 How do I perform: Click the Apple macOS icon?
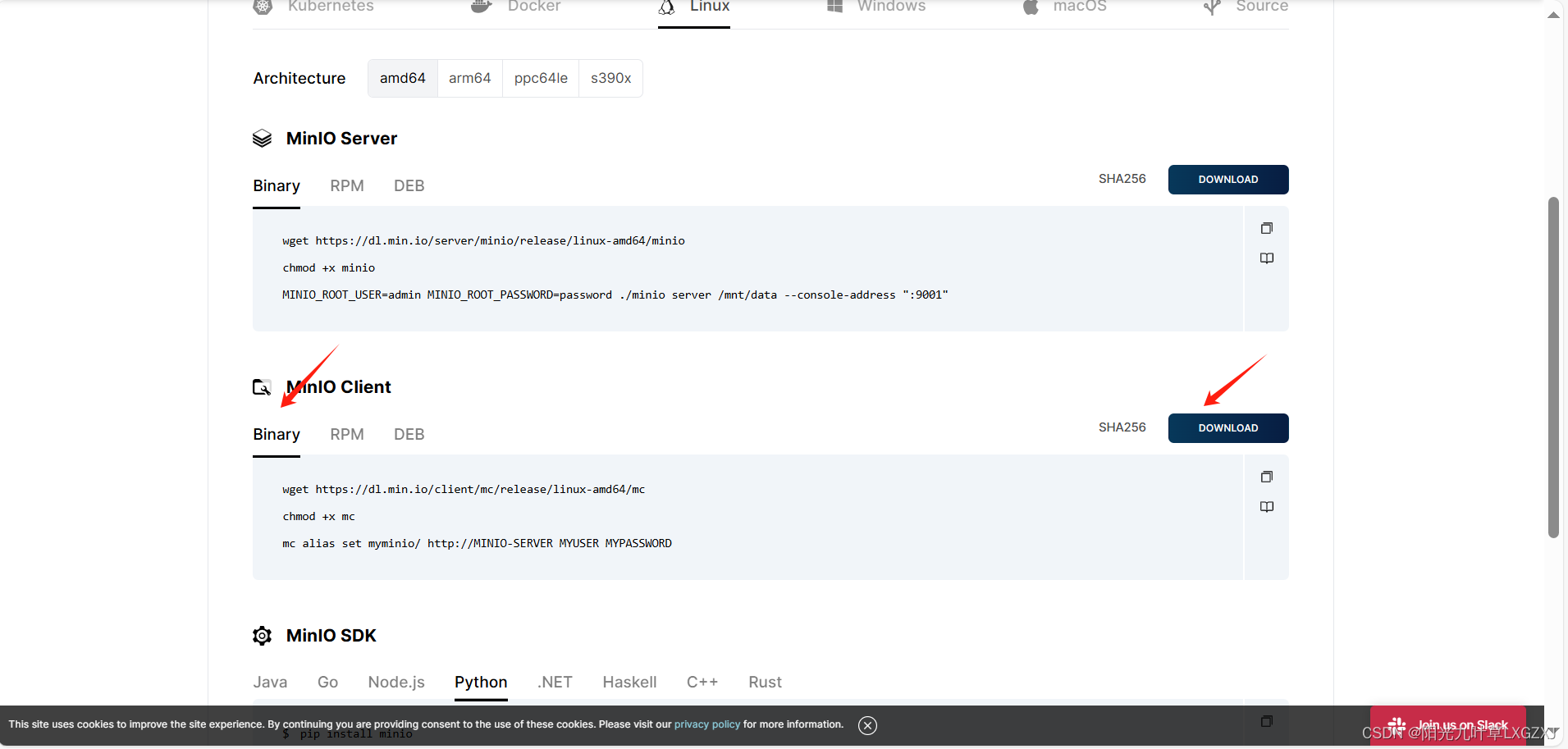1031,7
